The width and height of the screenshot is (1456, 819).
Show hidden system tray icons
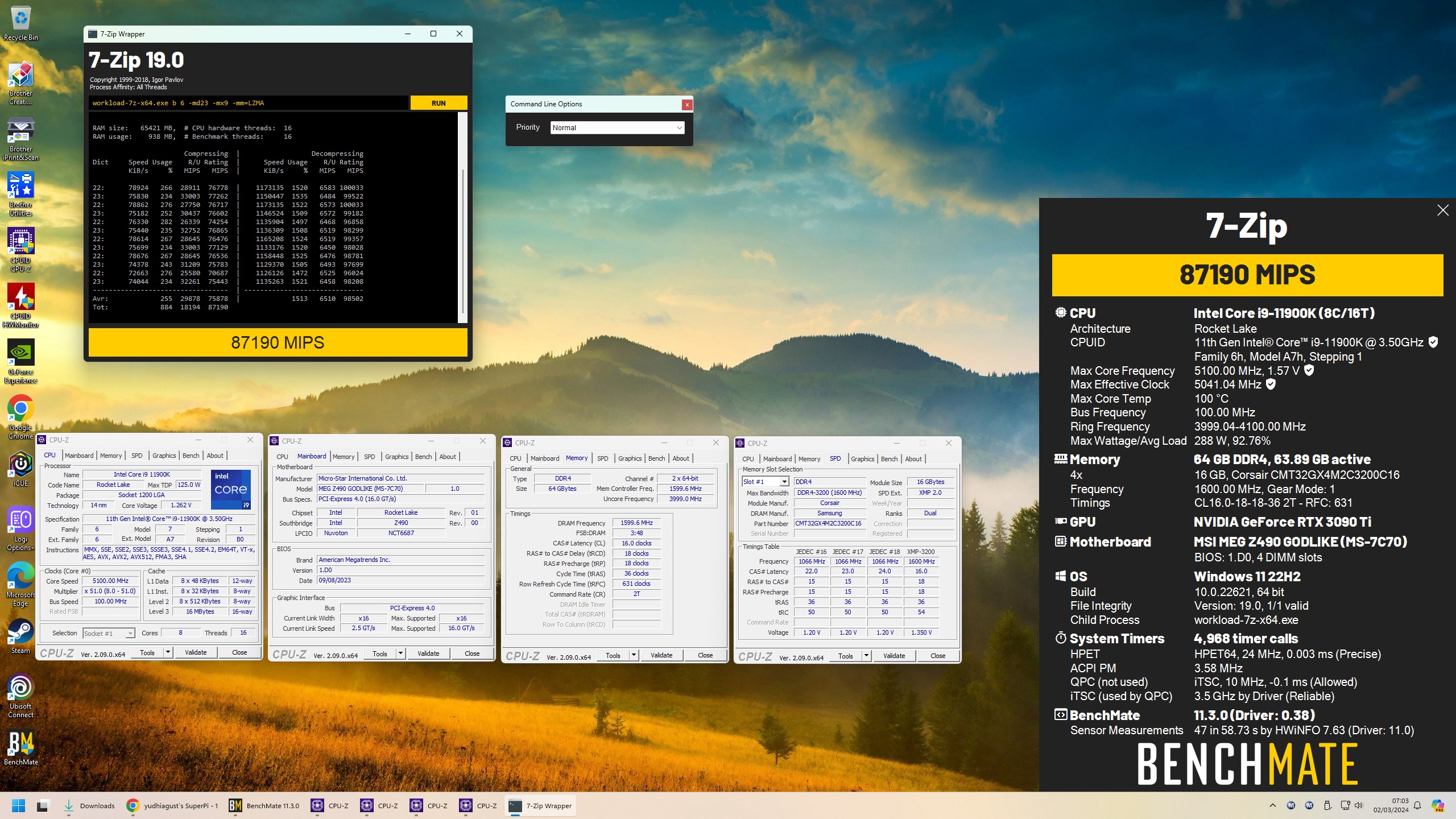click(1273, 805)
